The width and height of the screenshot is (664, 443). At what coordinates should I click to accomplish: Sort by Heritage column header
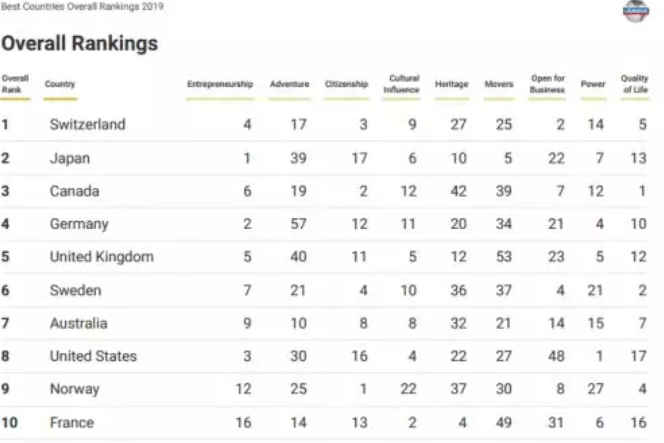click(452, 84)
